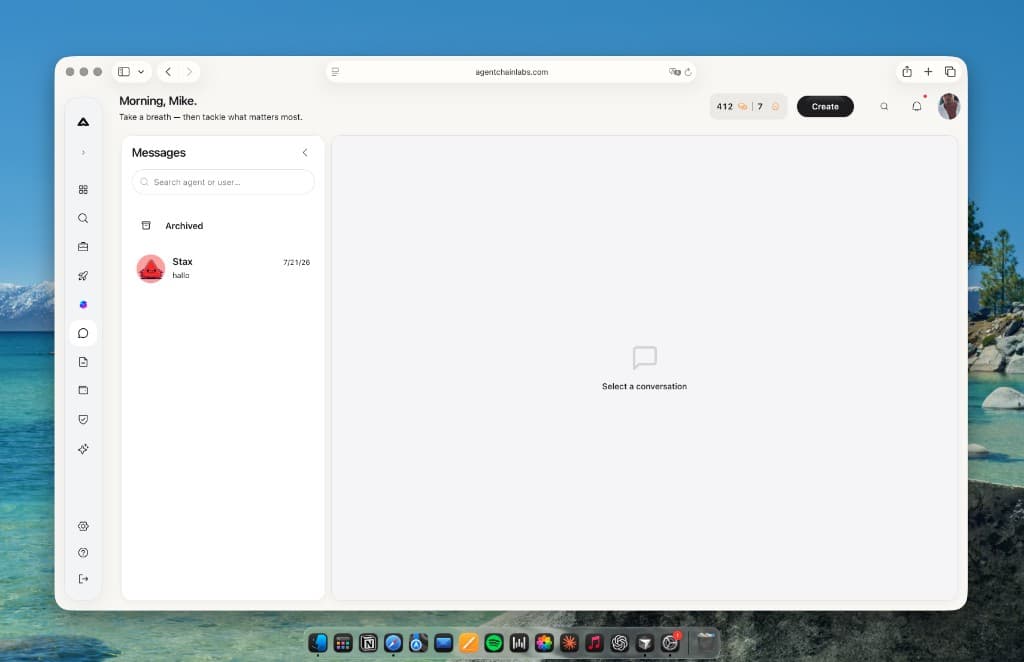Open the document icon in sidebar

(83, 362)
